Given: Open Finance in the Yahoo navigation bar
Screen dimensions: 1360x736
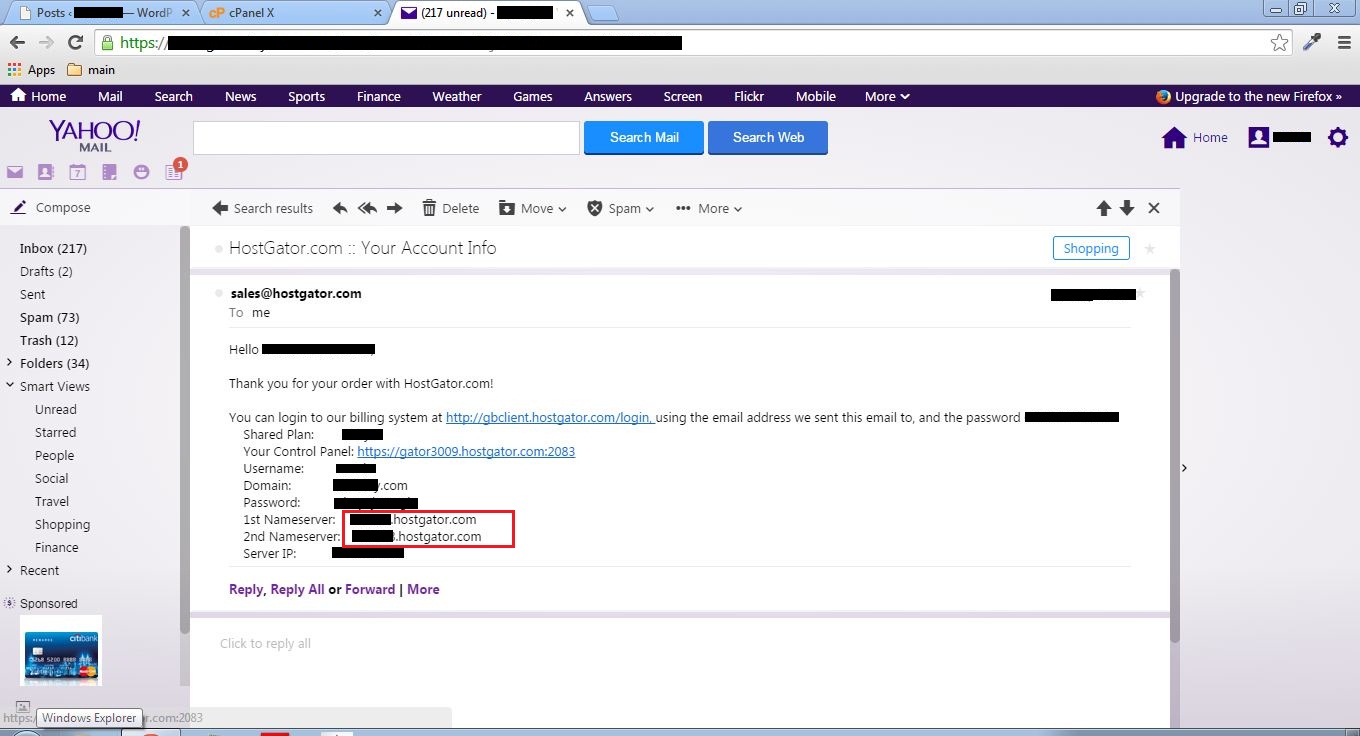Looking at the screenshot, I should [379, 96].
